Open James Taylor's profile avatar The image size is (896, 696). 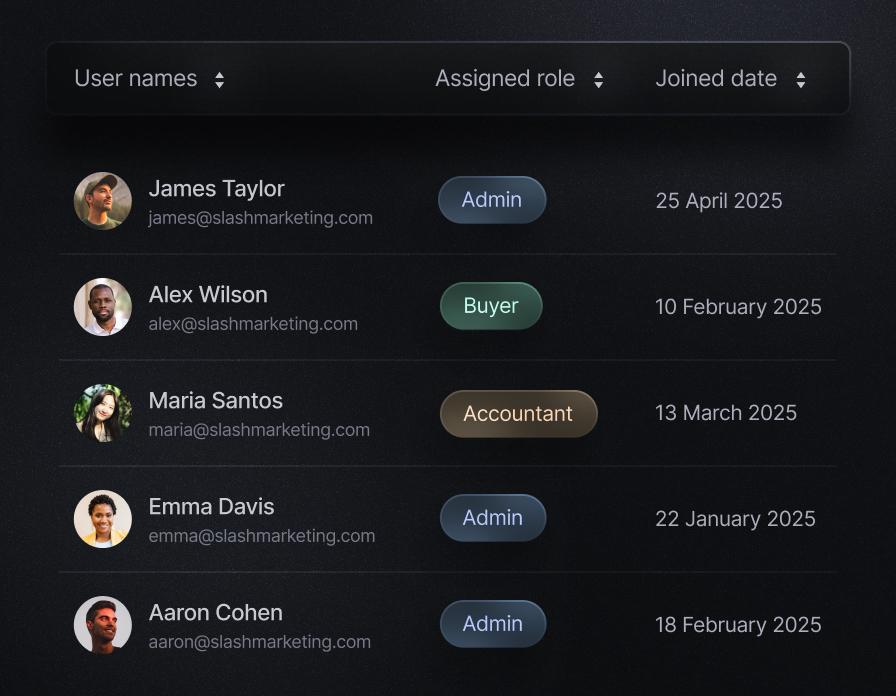click(x=103, y=201)
